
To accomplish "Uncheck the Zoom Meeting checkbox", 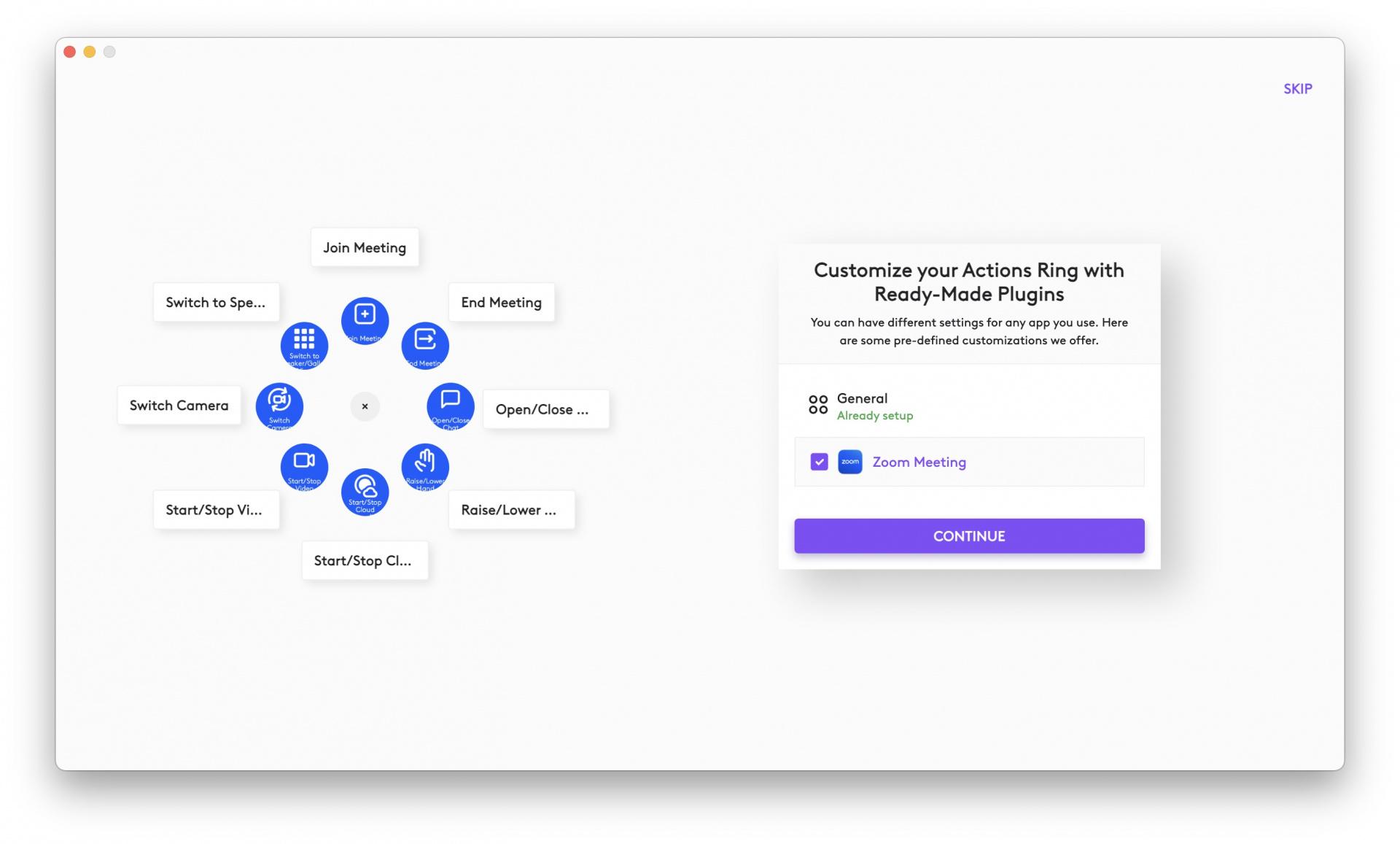I will click(819, 462).
